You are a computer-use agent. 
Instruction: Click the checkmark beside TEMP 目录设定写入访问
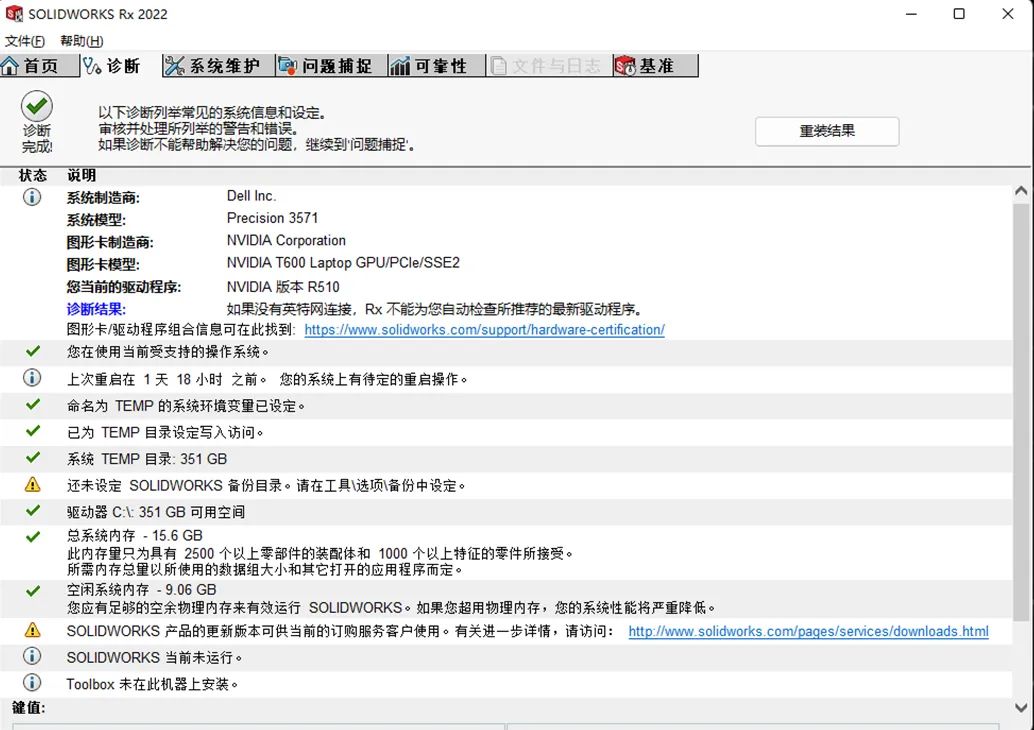click(x=32, y=431)
